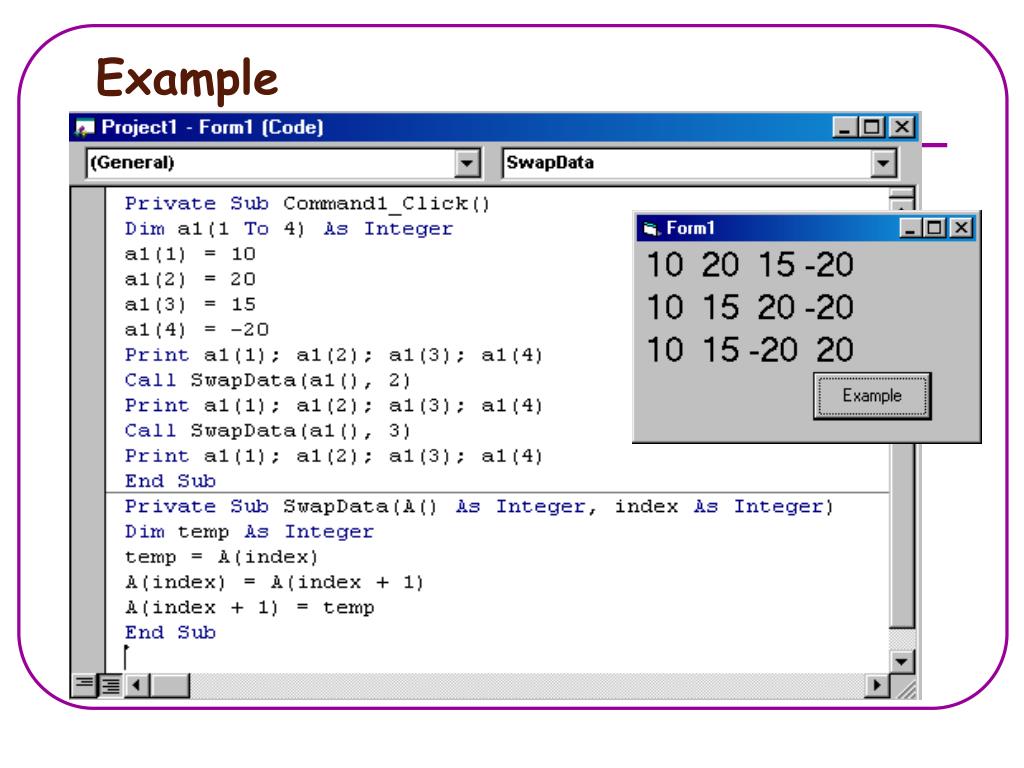Click the vertical scrollbar down arrow

click(902, 662)
